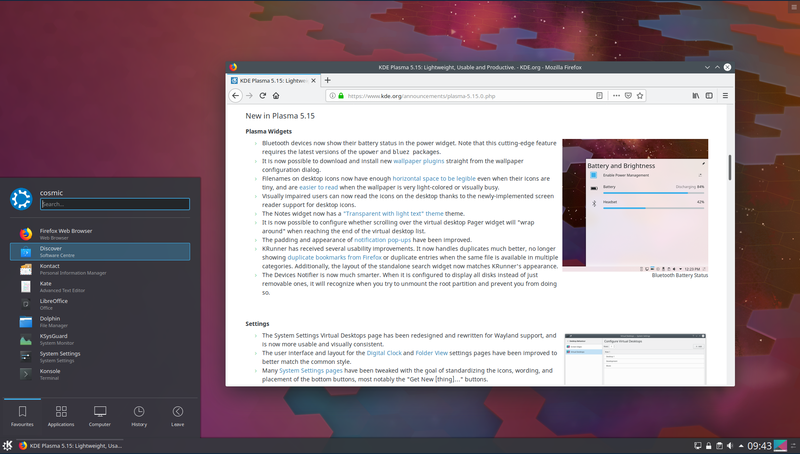Open Discover Software Centre
This screenshot has height=454, width=800.
point(100,251)
